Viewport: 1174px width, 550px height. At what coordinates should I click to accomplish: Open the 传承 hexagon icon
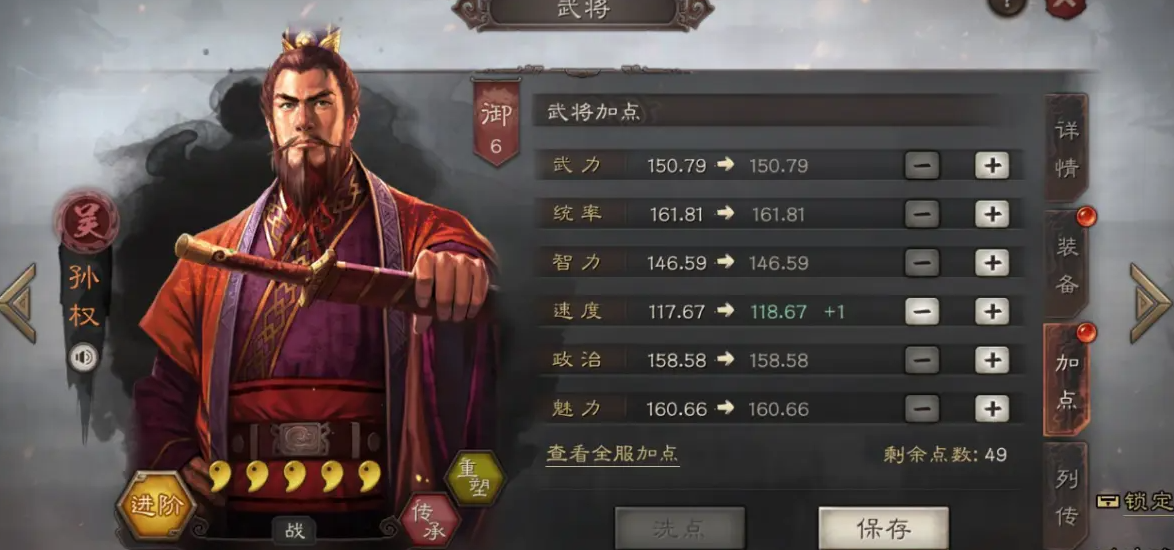point(430,520)
